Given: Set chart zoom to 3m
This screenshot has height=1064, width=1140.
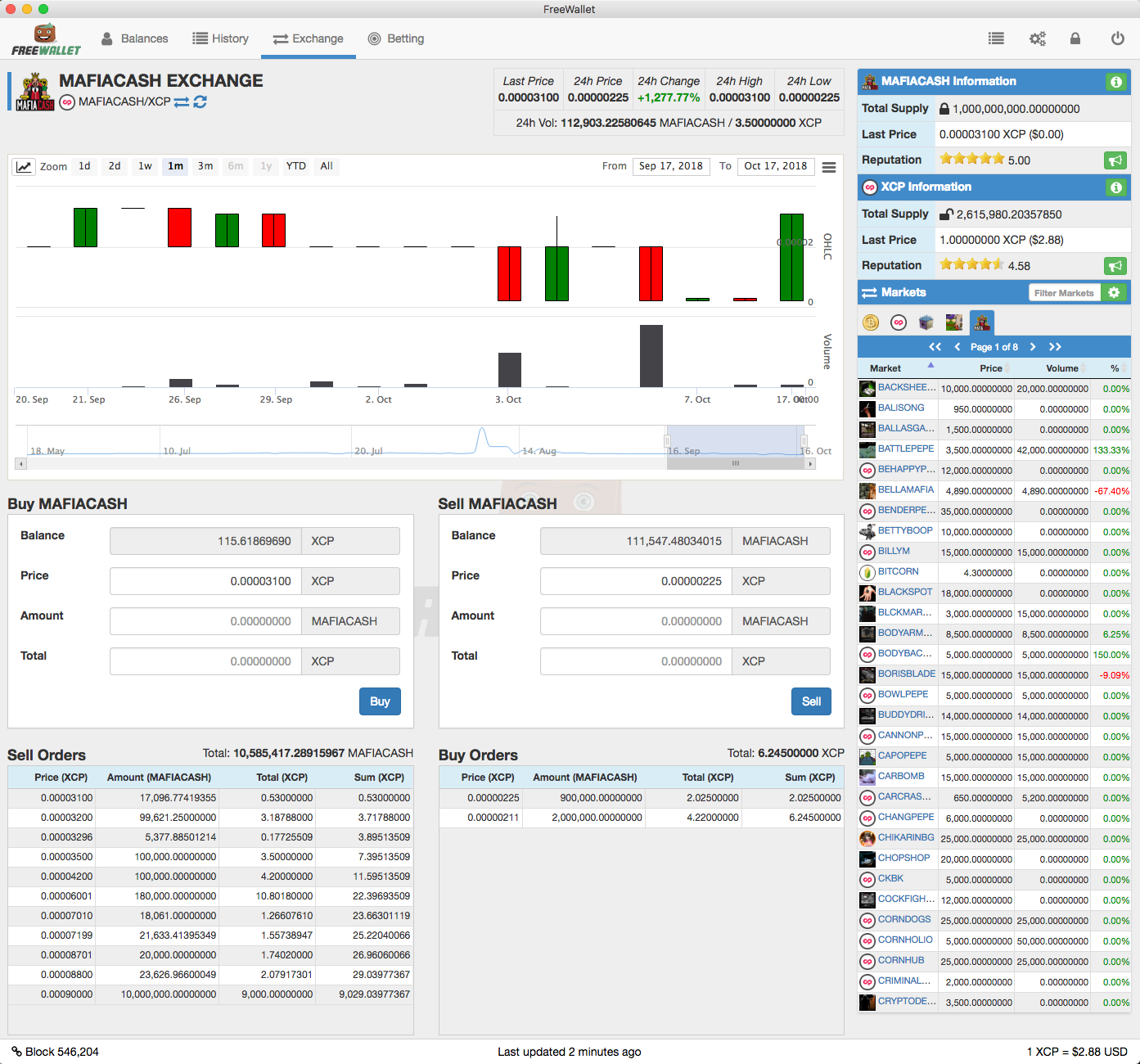Looking at the screenshot, I should [205, 166].
